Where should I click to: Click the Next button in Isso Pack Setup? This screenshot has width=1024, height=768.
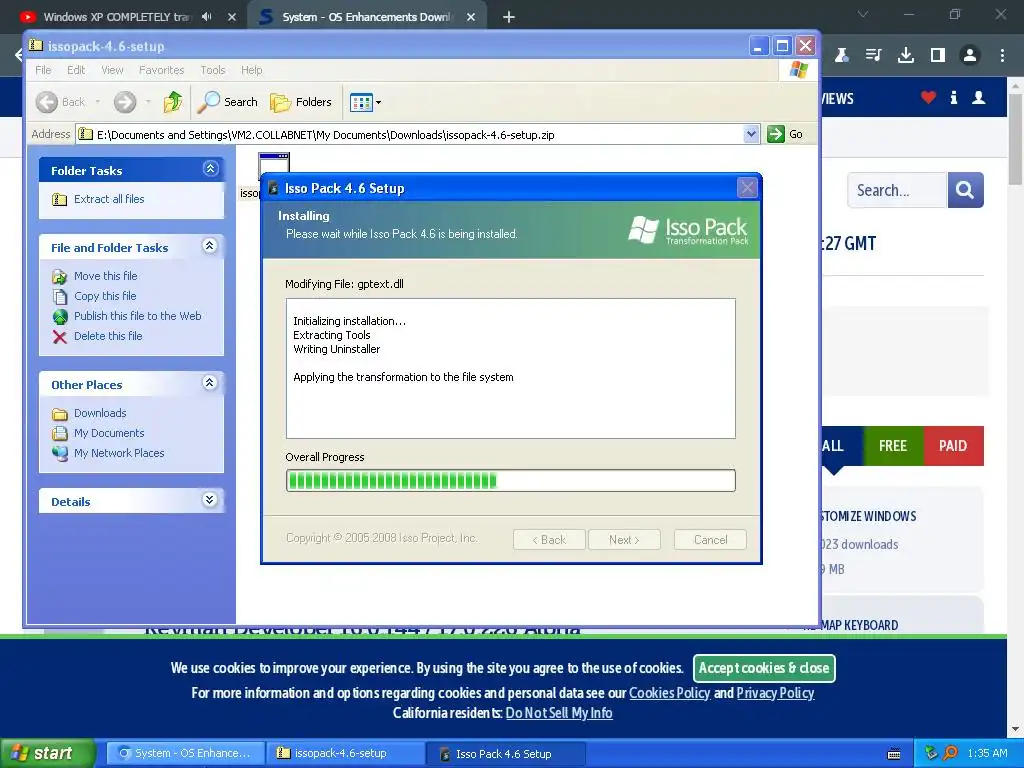[x=624, y=540]
